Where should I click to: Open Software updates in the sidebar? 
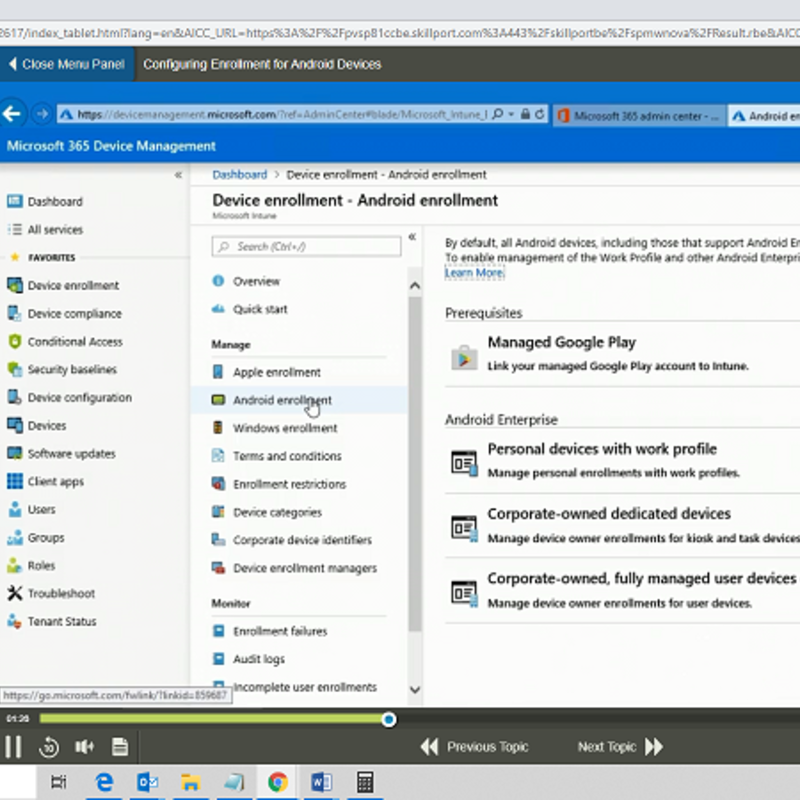click(61, 454)
